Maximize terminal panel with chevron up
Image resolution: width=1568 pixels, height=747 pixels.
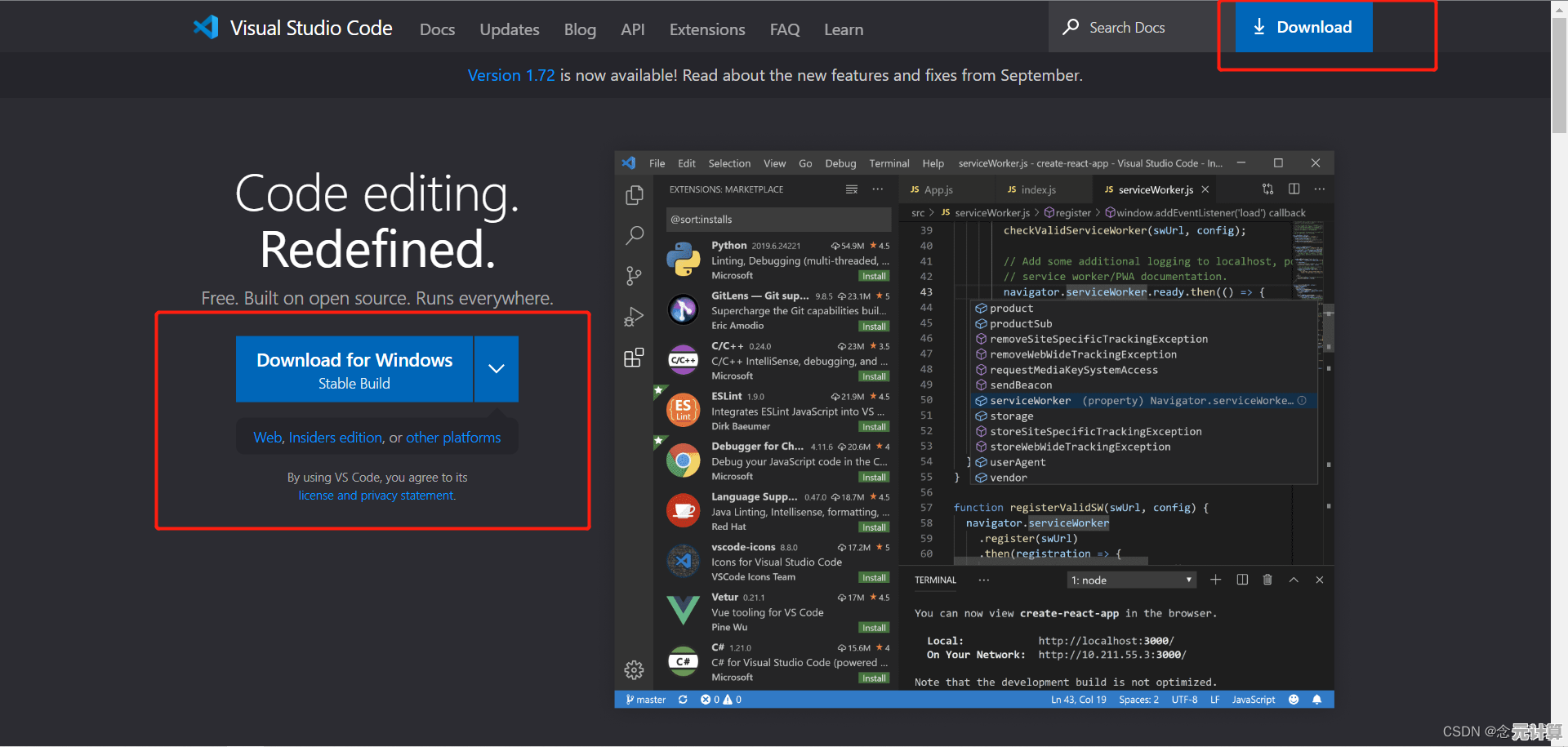click(1294, 580)
